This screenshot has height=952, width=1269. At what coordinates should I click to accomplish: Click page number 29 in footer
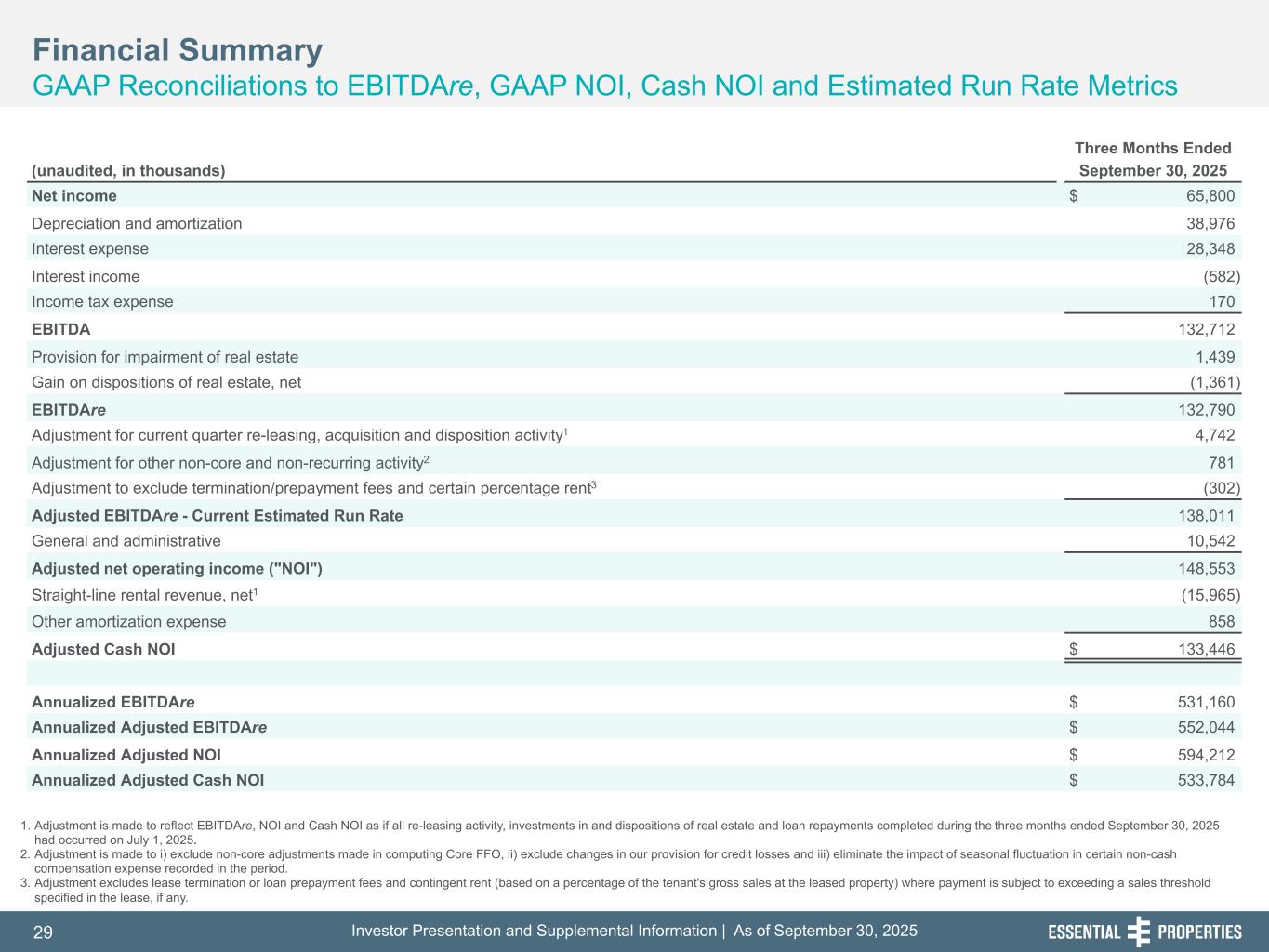43,932
